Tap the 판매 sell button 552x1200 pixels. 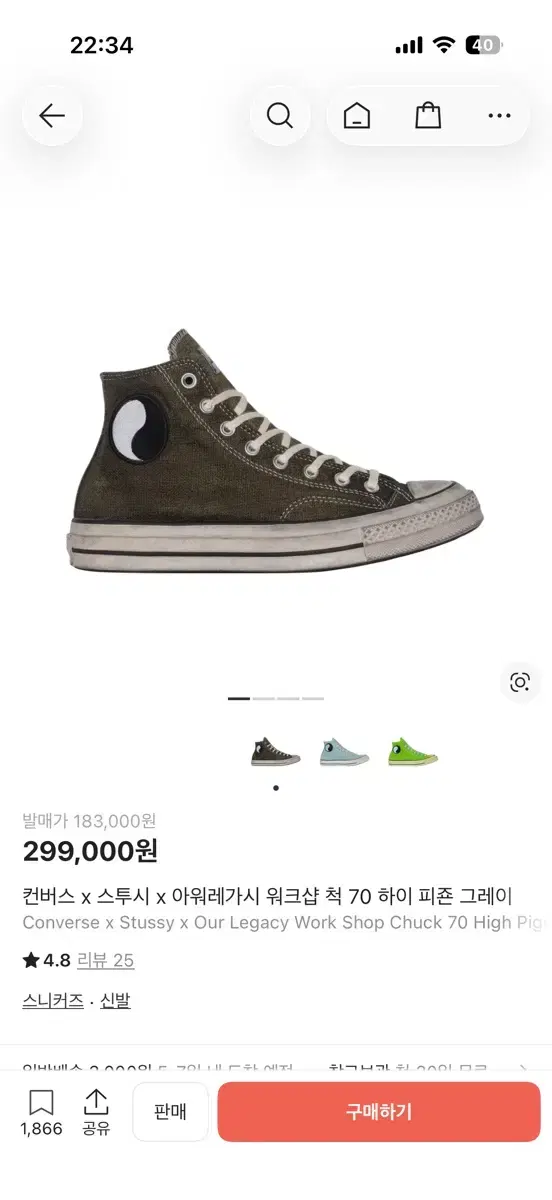[x=170, y=1111]
